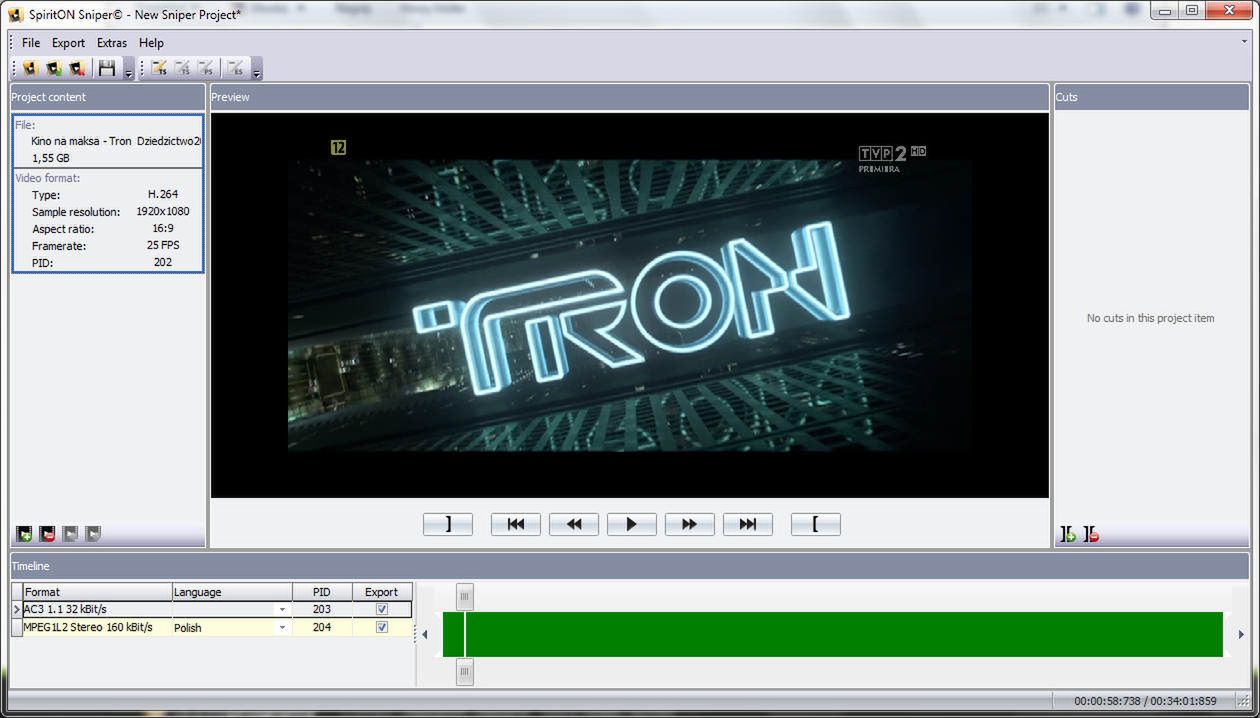Click the timecode in status bar
This screenshot has height=718, width=1260.
pos(1145,701)
